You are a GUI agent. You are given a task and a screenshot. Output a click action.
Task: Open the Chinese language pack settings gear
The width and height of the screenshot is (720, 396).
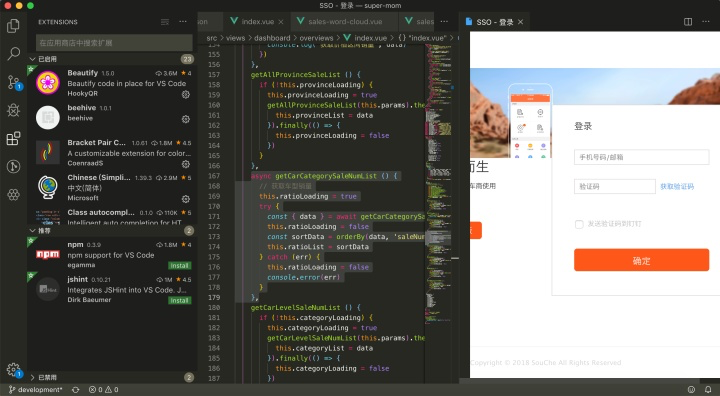tap(186, 199)
